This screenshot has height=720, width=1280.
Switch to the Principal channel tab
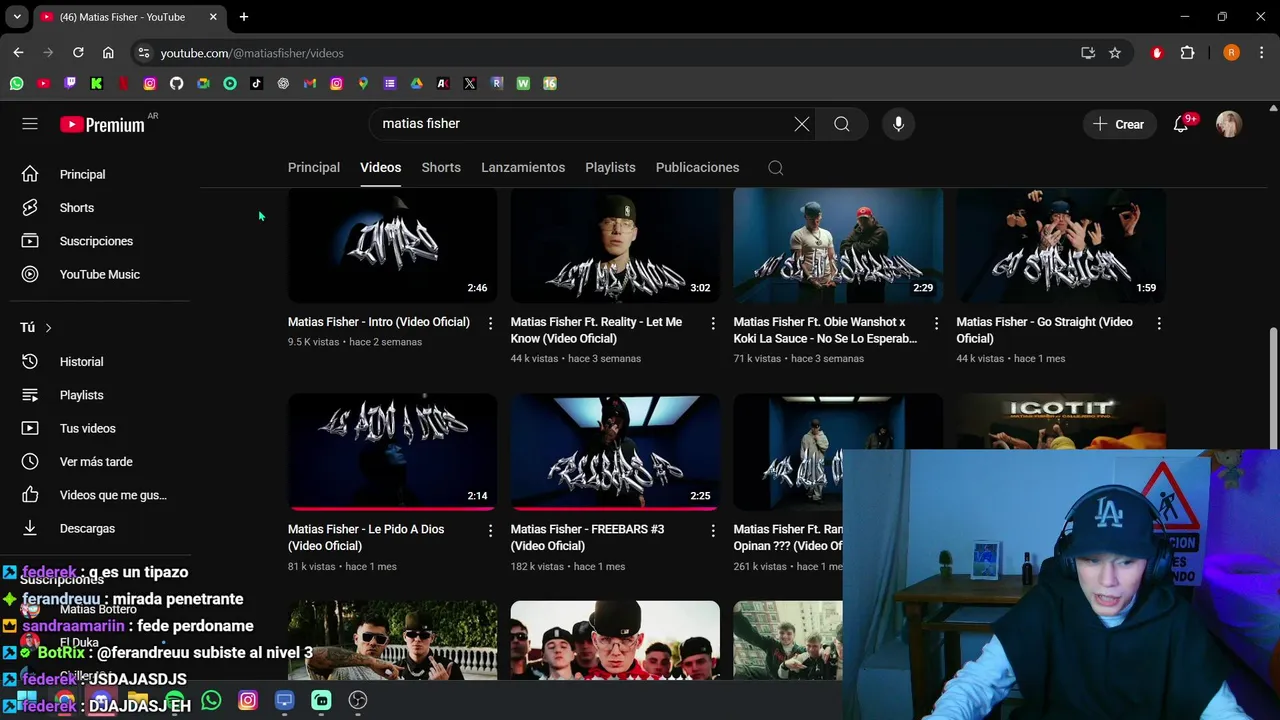tap(314, 168)
